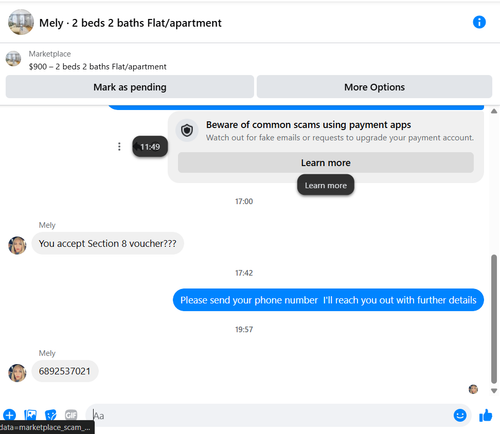Open the listing thumbnail in the header
Viewport: 500px width, 434px height.
pyautogui.click(x=21, y=22)
